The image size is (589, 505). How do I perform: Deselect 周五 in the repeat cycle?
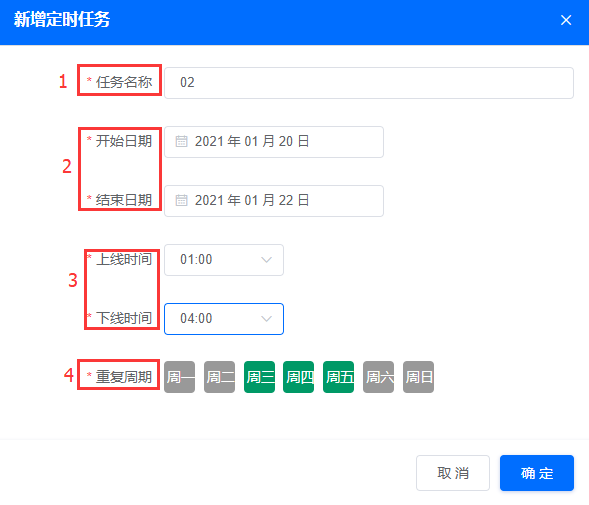pos(338,377)
